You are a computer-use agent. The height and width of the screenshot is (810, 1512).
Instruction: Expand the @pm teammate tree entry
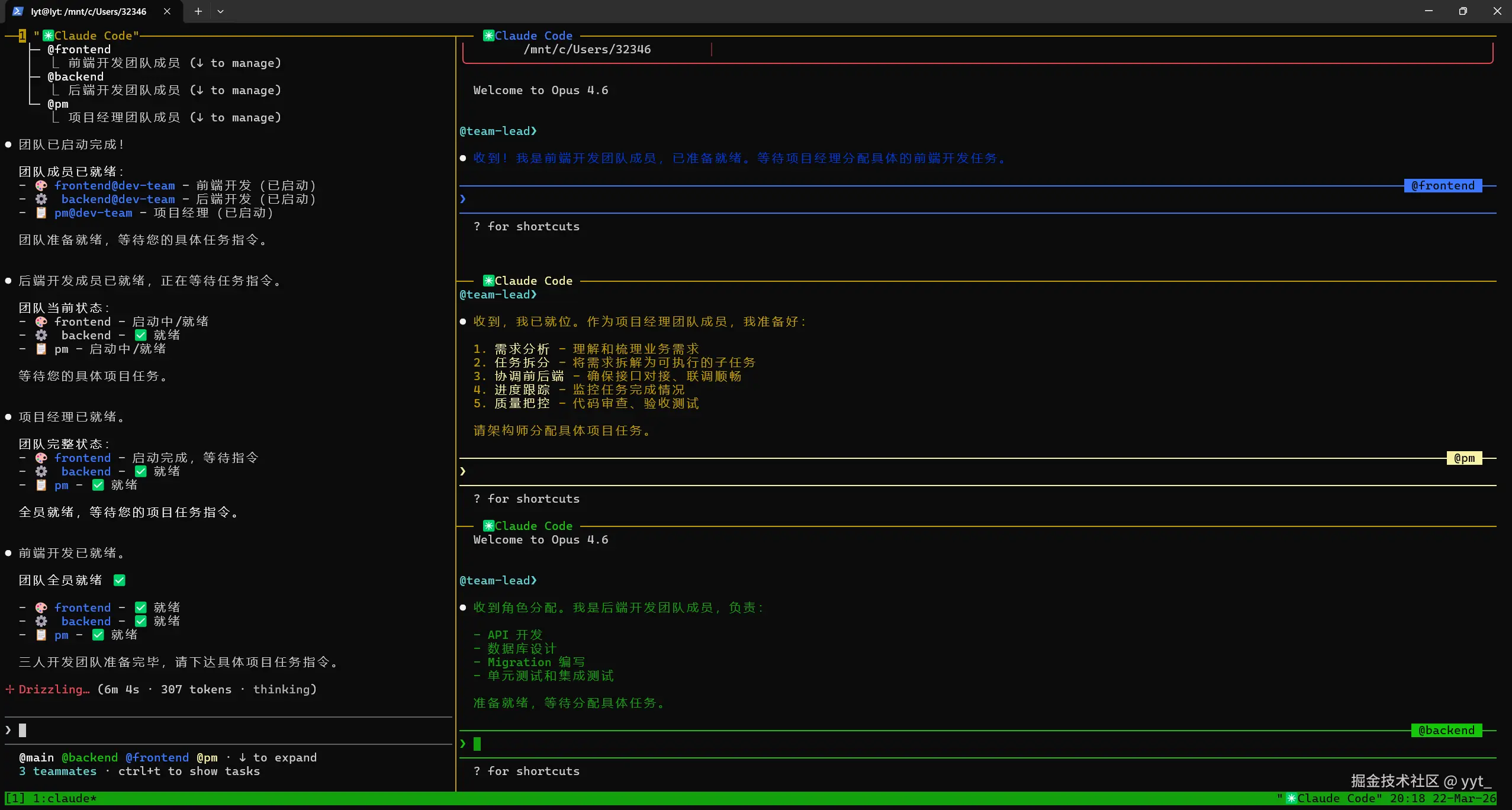pos(57,104)
